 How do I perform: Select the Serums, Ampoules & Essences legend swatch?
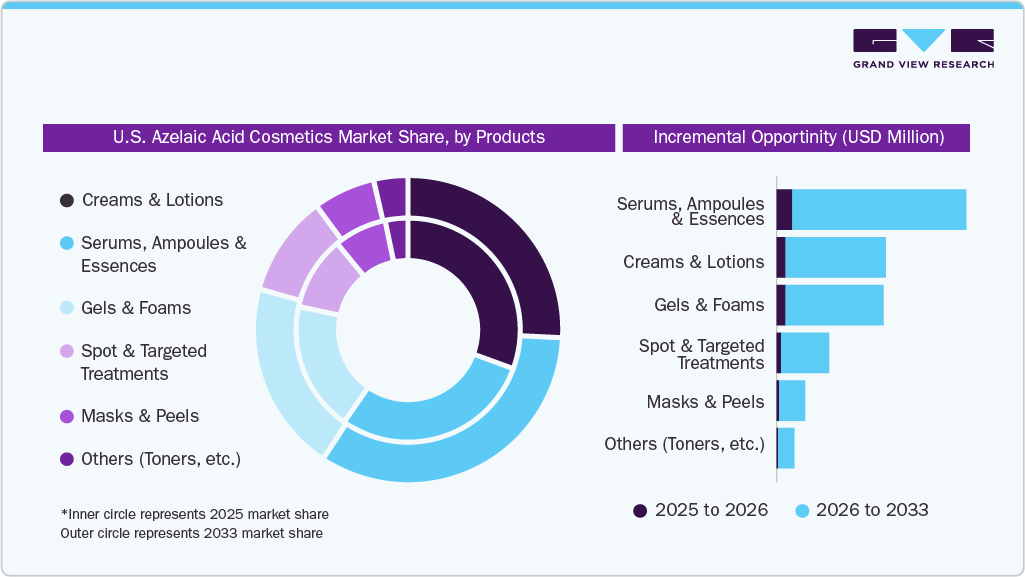click(66, 242)
